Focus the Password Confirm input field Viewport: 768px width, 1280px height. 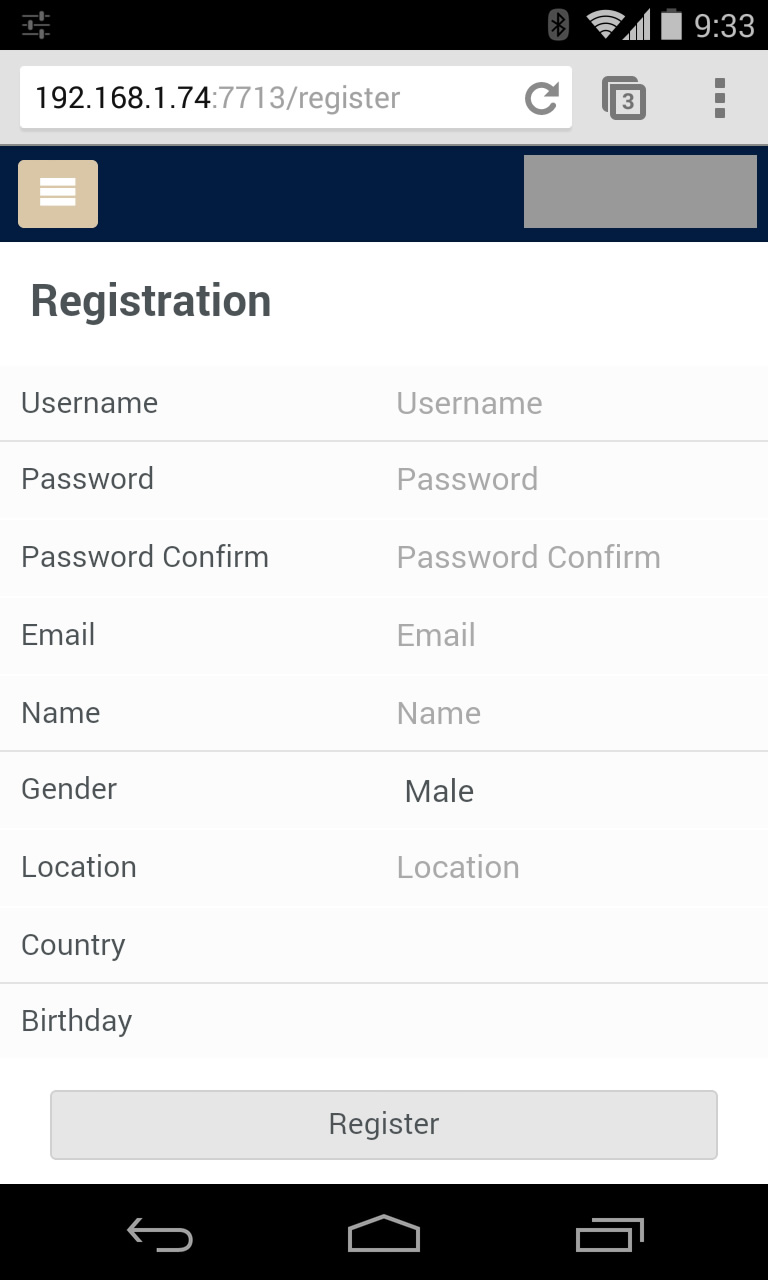pyautogui.click(x=570, y=557)
